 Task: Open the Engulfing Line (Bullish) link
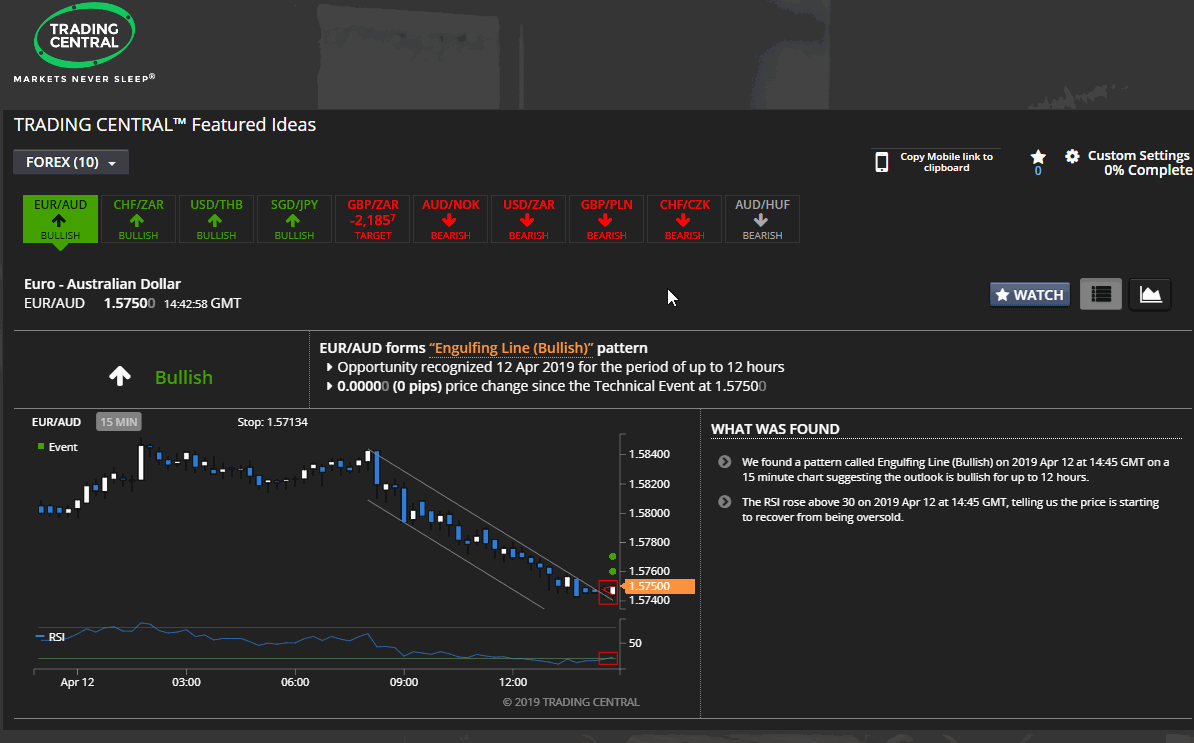click(x=511, y=348)
